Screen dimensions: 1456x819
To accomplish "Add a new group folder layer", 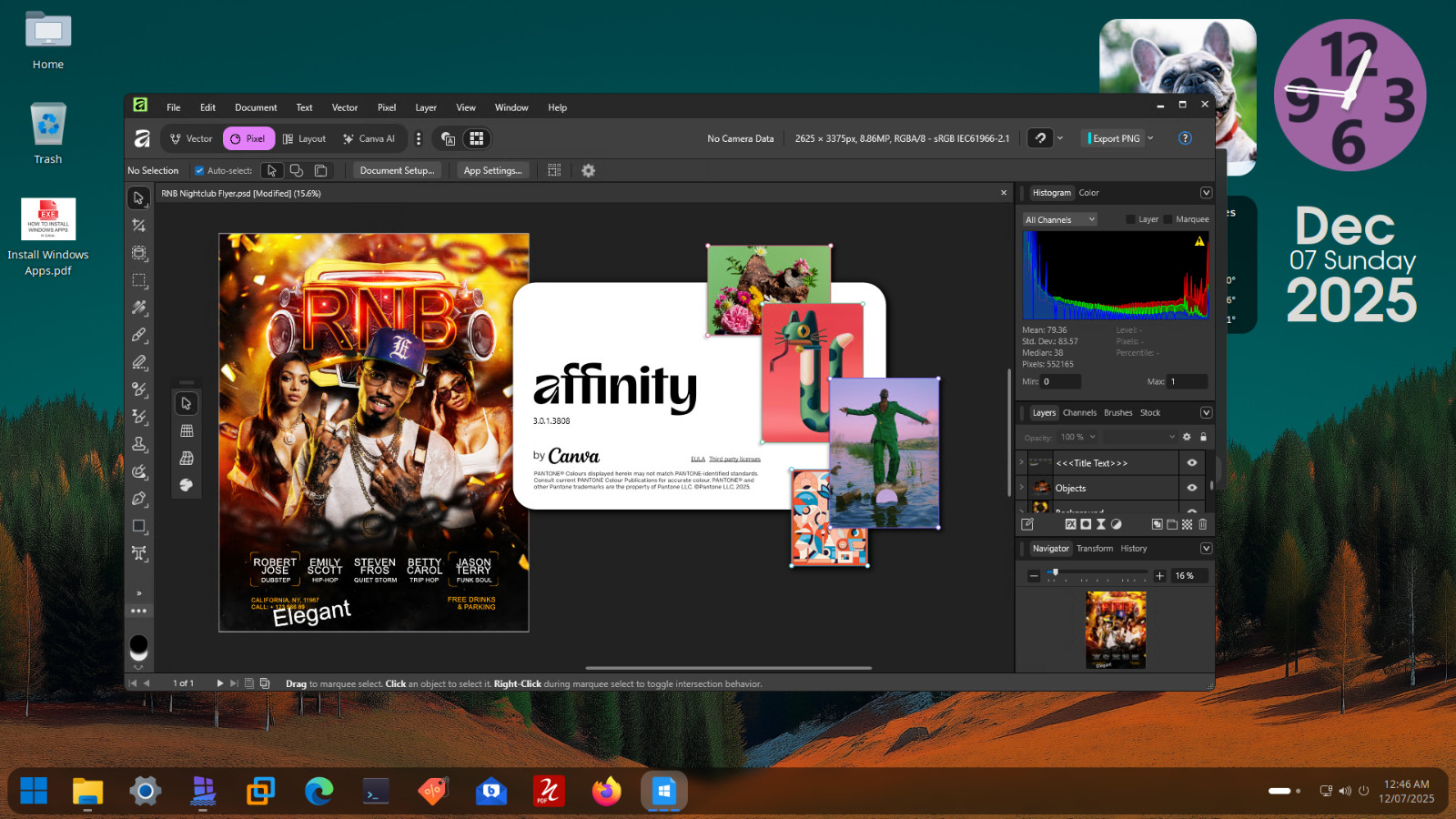I will click(1172, 524).
